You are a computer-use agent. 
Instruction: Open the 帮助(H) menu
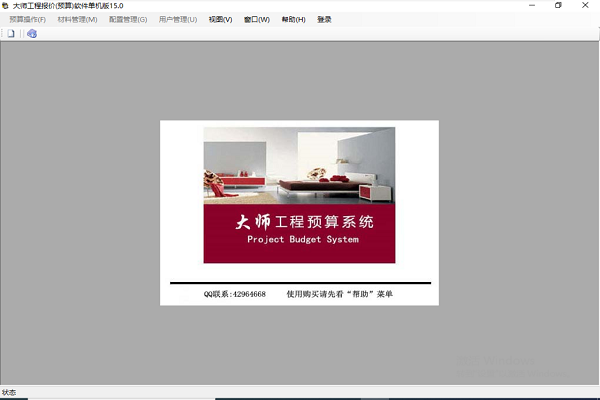click(293, 20)
